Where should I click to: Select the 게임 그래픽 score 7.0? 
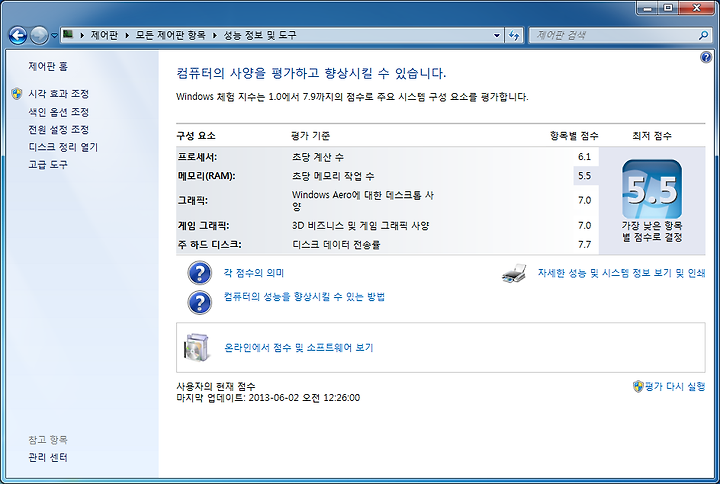(x=584, y=225)
